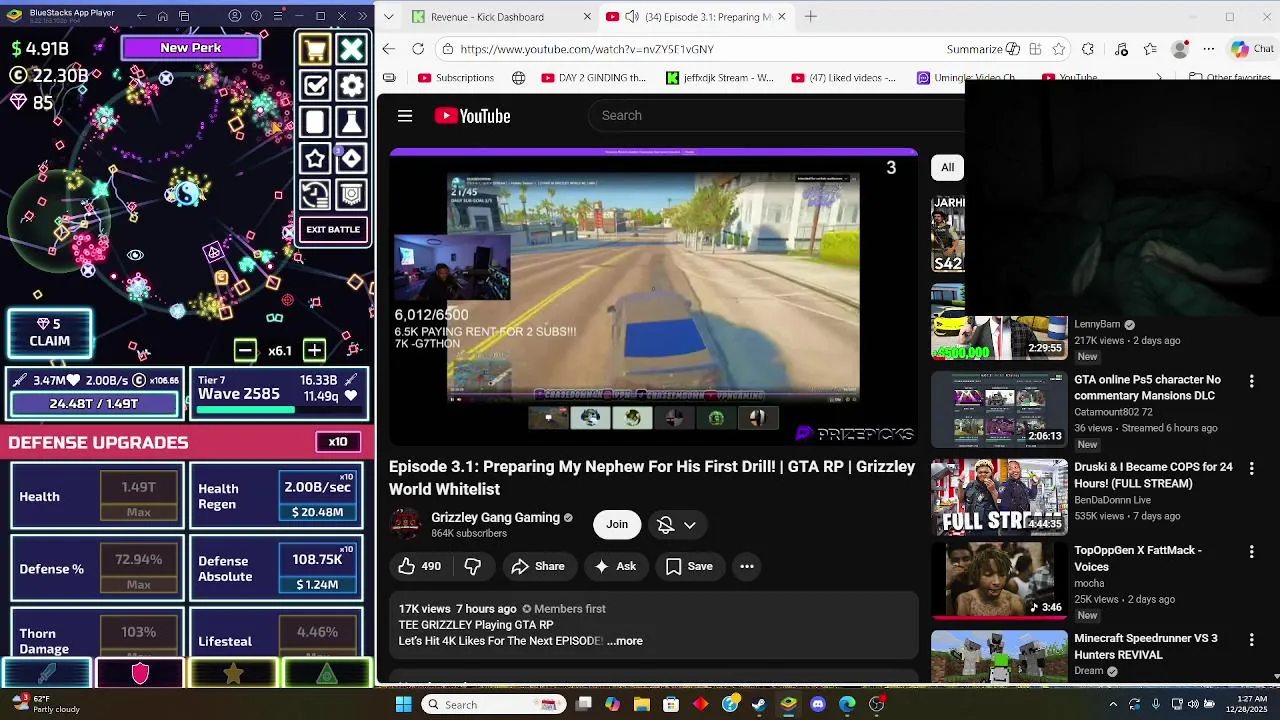Open the star icon in game menu

pyautogui.click(x=315, y=158)
